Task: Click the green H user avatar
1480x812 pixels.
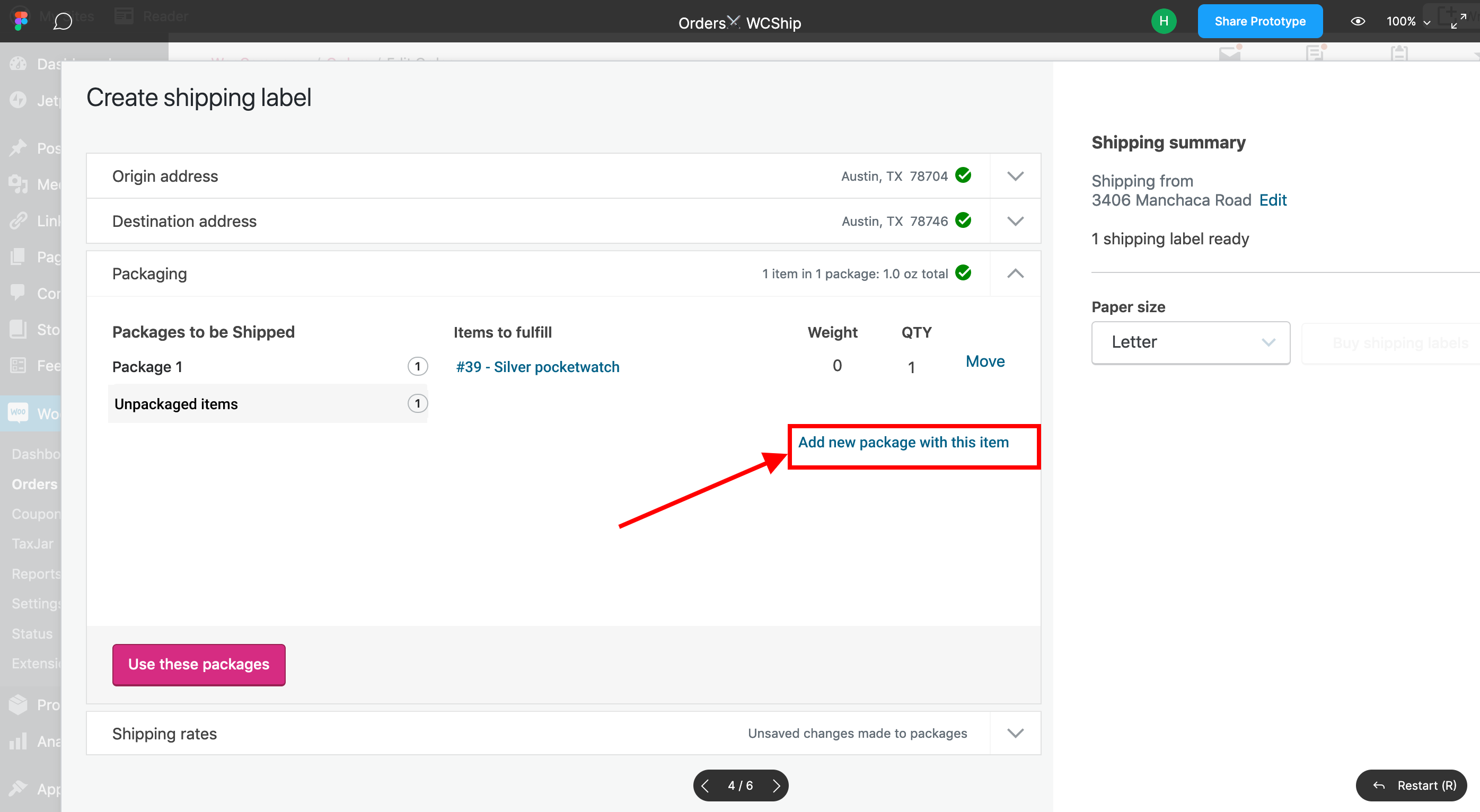Action: pyautogui.click(x=1164, y=21)
